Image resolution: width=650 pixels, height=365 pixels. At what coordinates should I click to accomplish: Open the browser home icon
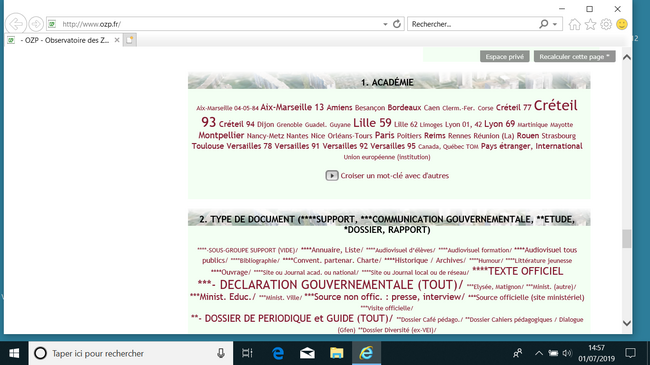(x=575, y=24)
